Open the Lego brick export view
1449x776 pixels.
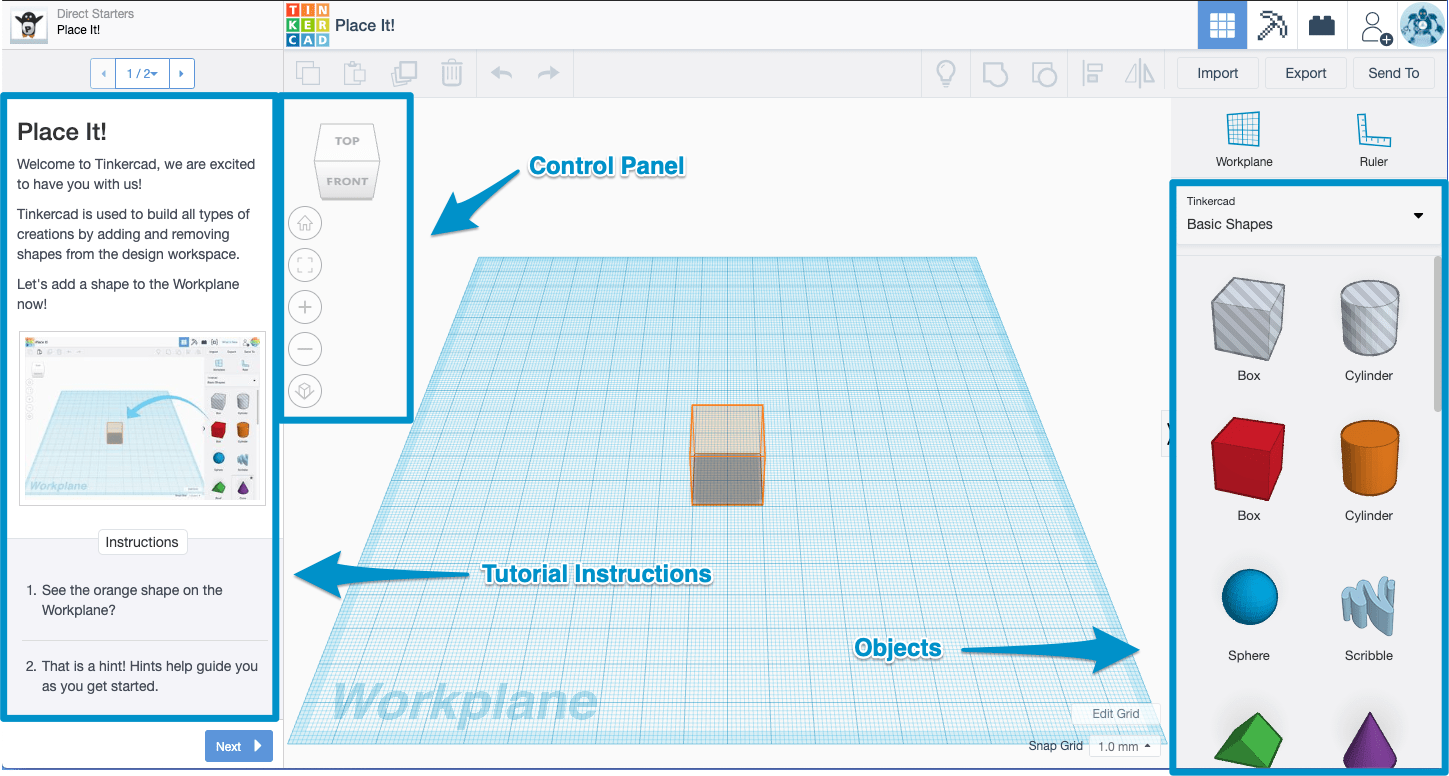(x=1321, y=24)
